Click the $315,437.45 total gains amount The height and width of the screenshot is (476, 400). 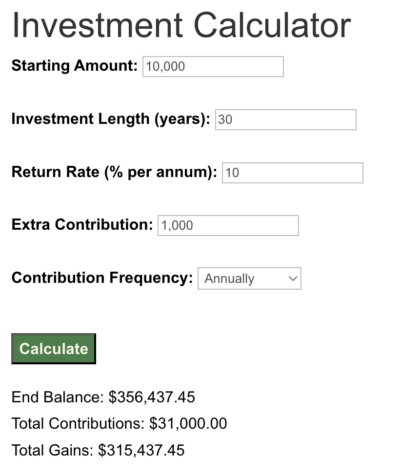pyautogui.click(x=141, y=450)
